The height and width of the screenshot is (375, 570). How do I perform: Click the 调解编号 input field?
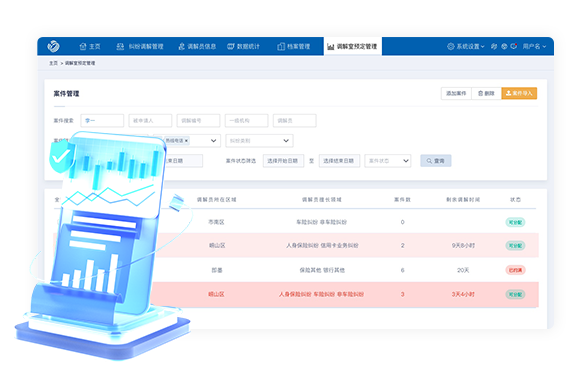(x=198, y=120)
